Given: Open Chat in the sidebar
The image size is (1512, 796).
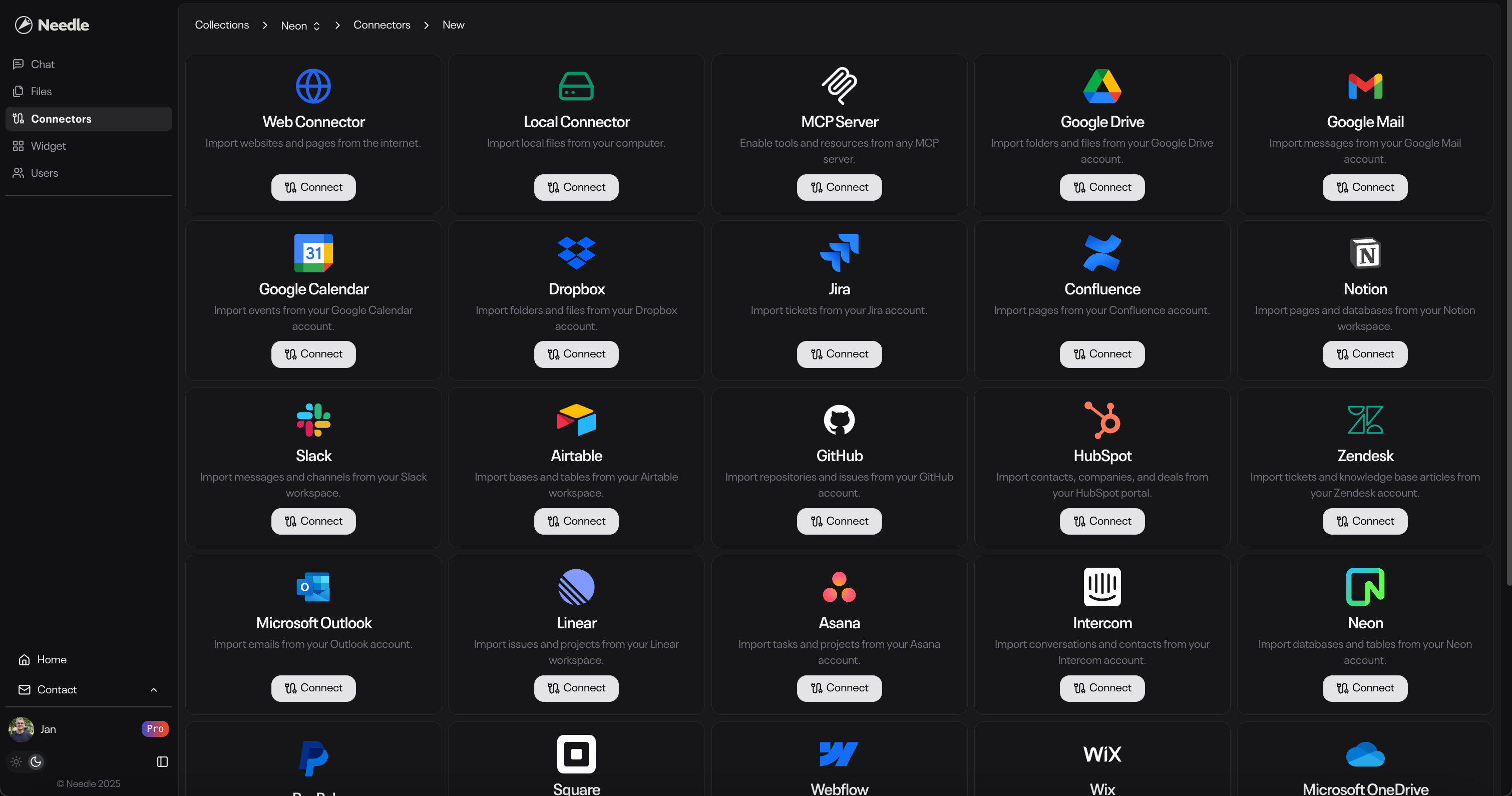Looking at the screenshot, I should [42, 64].
